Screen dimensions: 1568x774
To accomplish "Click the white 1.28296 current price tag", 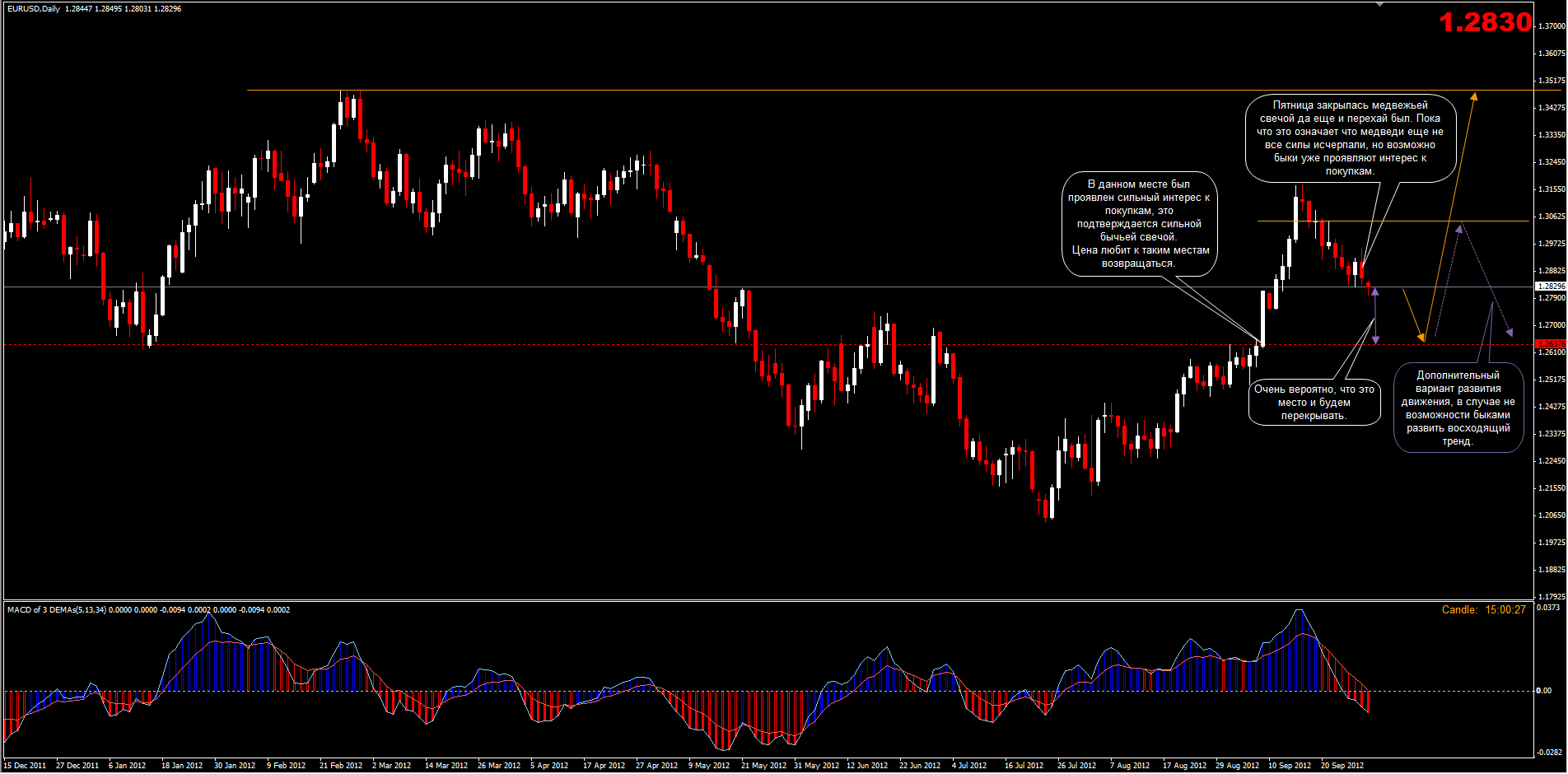I will [1551, 287].
